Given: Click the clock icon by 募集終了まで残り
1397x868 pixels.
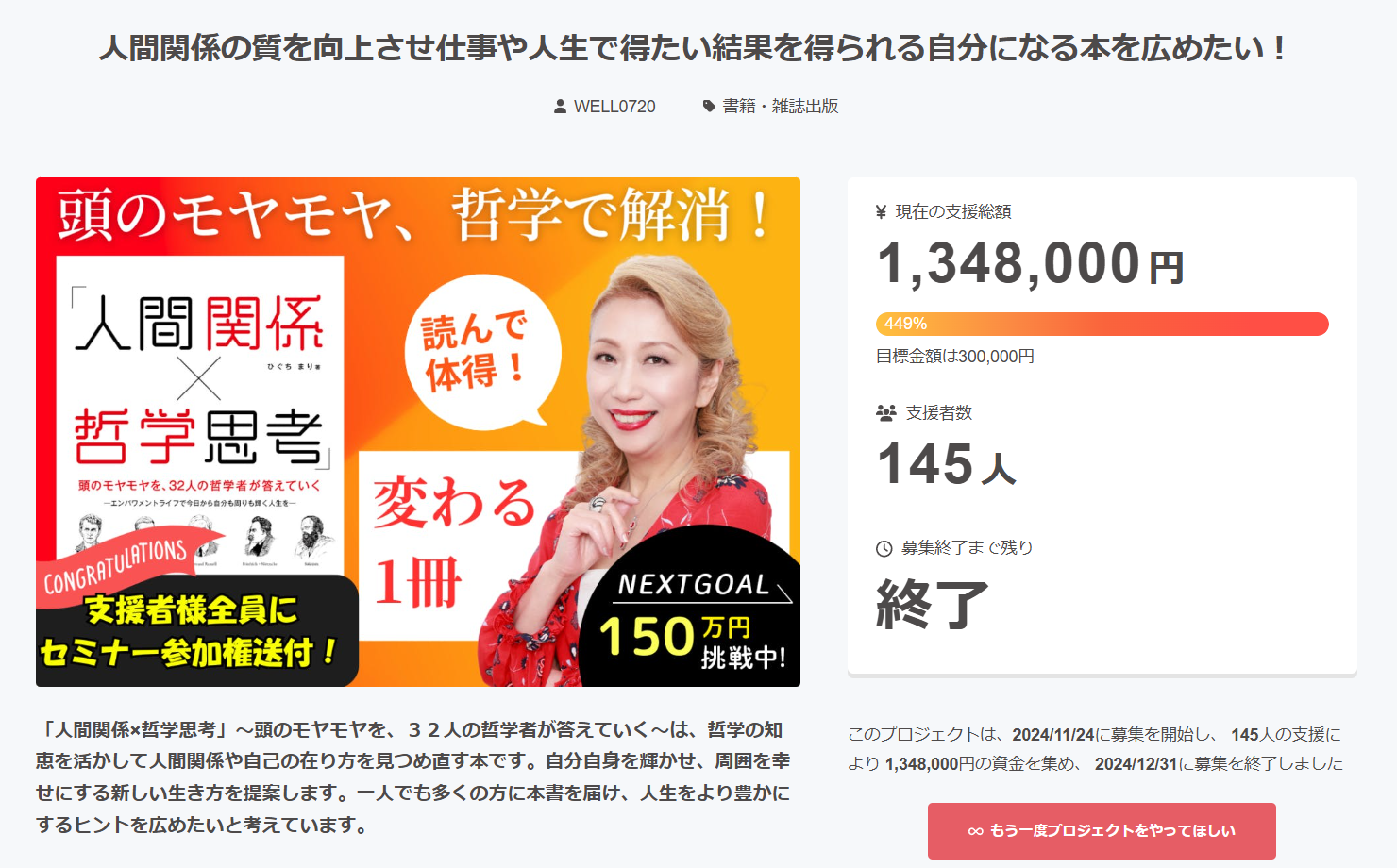Looking at the screenshot, I should coord(884,548).
